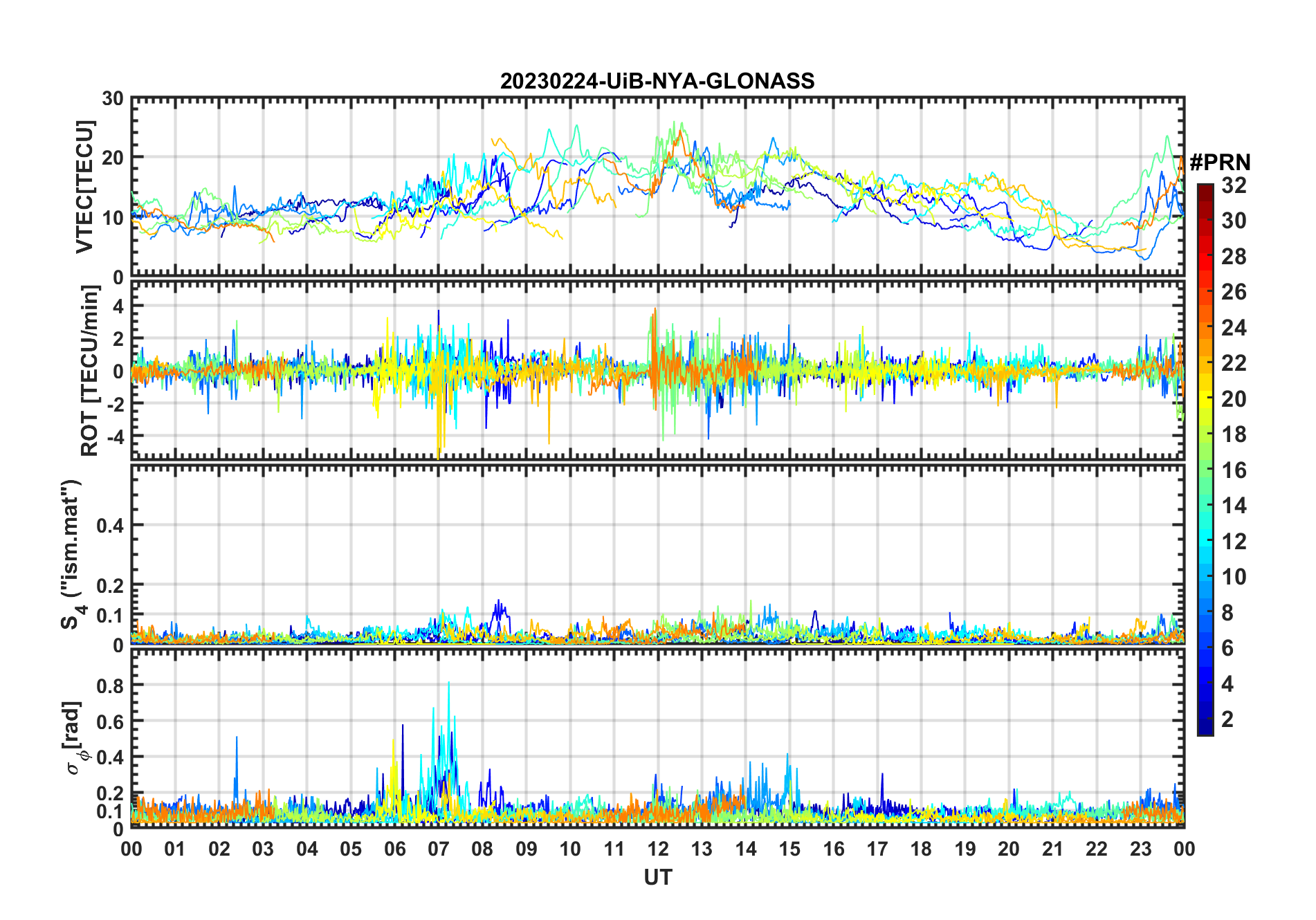The width and height of the screenshot is (1316, 920).
Task: Click the "0.4" tick on S4 axis
Action: click(110, 526)
